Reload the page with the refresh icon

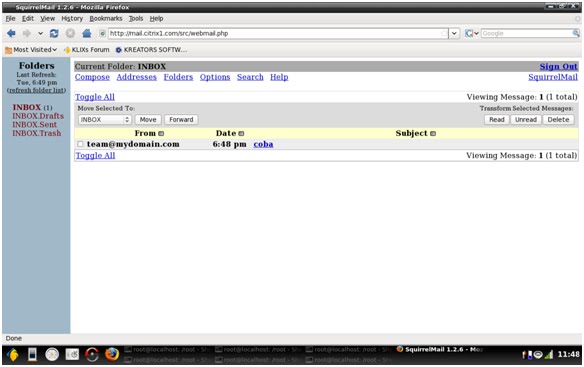coord(54,34)
